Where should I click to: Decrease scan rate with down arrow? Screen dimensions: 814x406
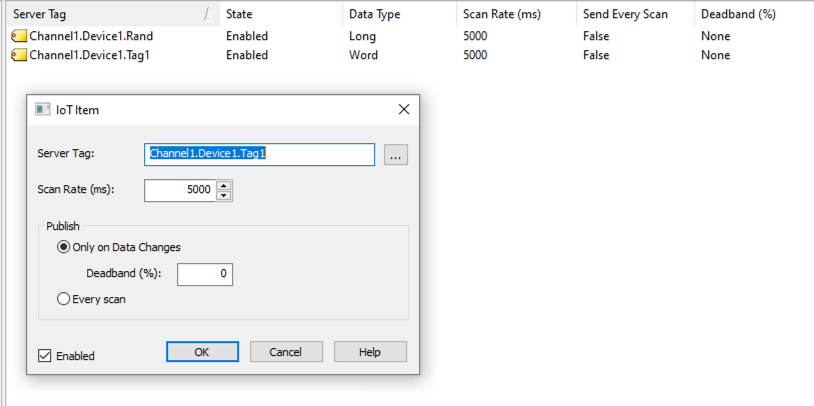pos(224,195)
